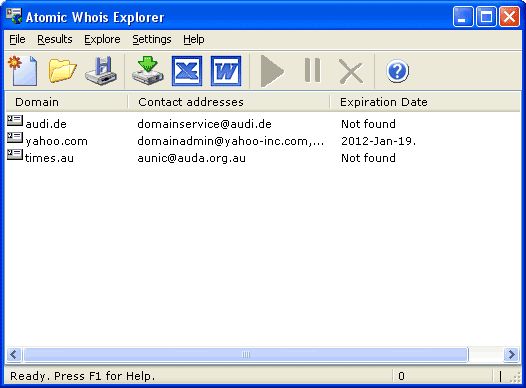Screen dimensions: 526x388
Task: Open the File menu
Action: [17, 39]
